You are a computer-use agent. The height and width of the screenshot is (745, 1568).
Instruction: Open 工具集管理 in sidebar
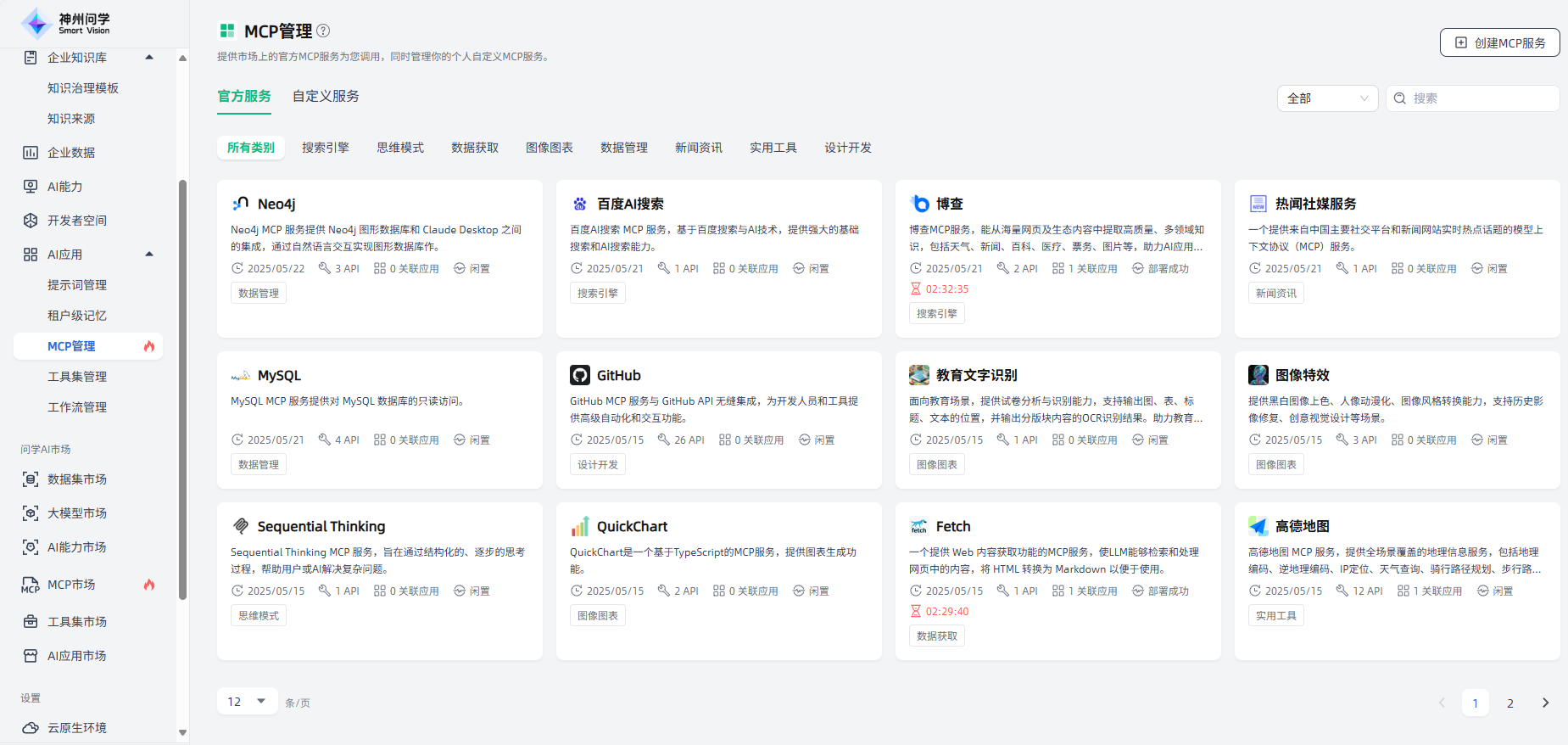click(77, 377)
